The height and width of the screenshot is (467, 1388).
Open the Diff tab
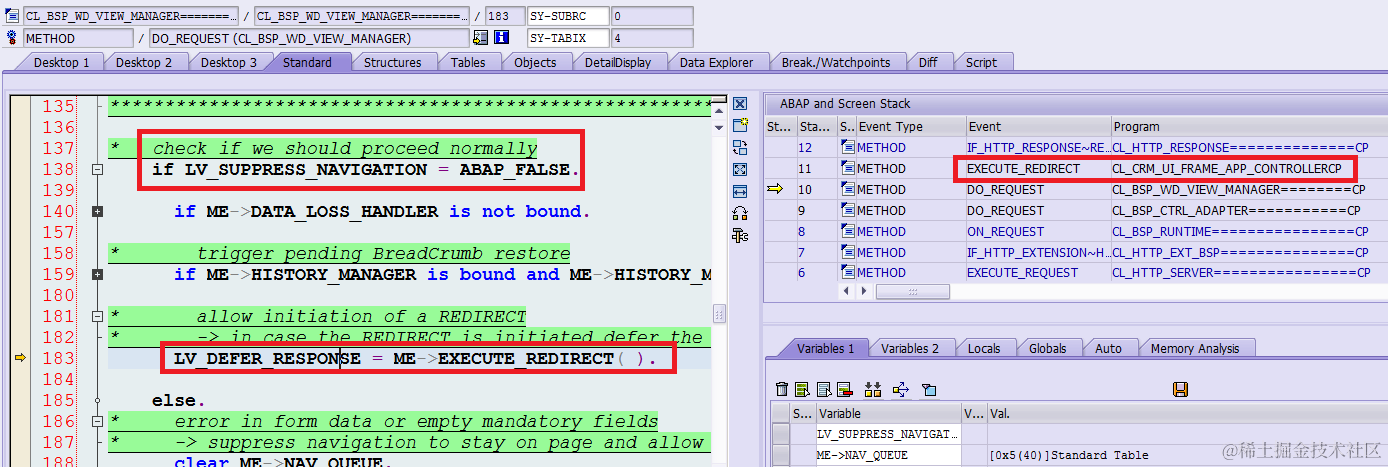click(928, 62)
